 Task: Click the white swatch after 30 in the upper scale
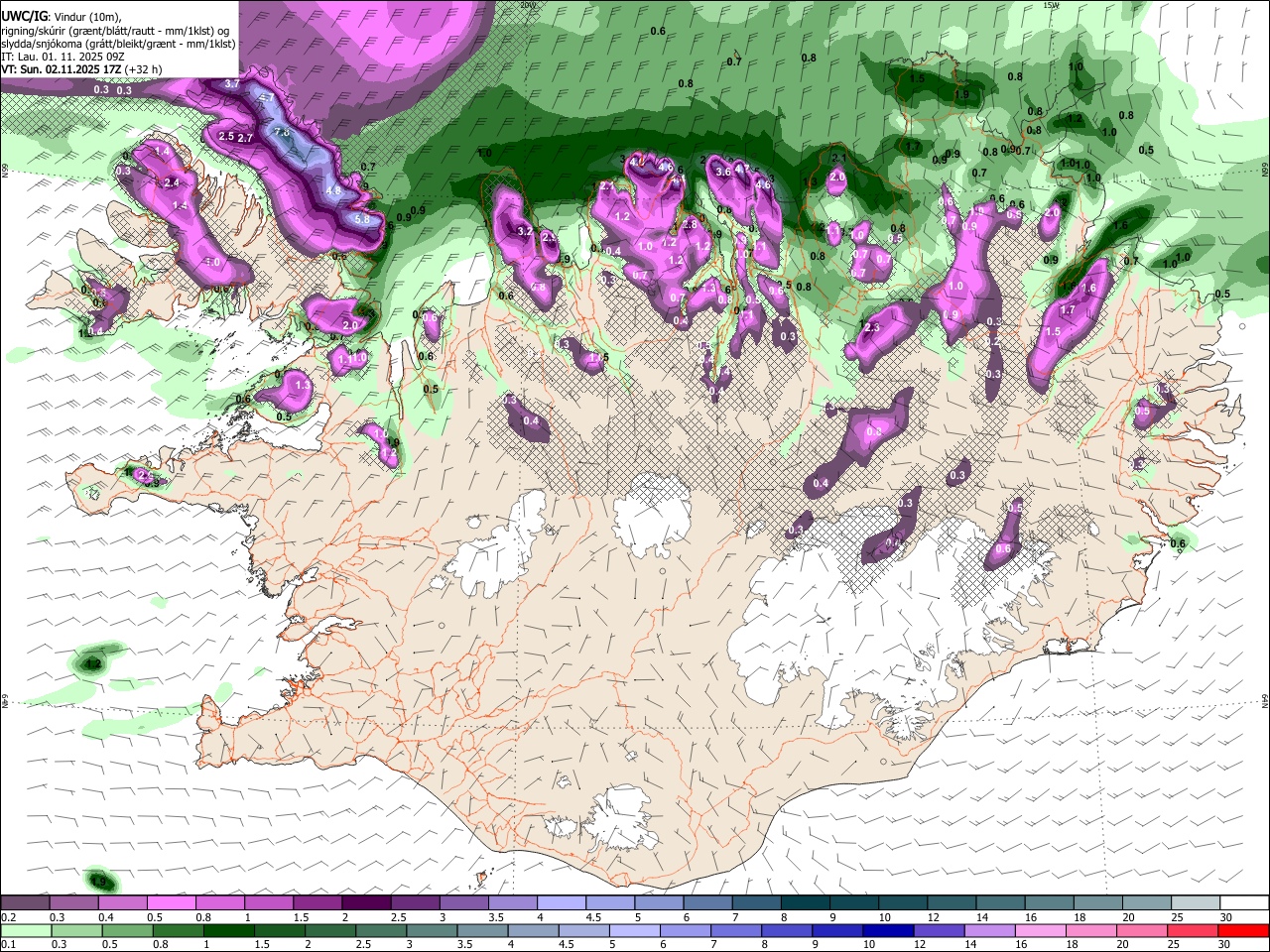[x=1244, y=902]
